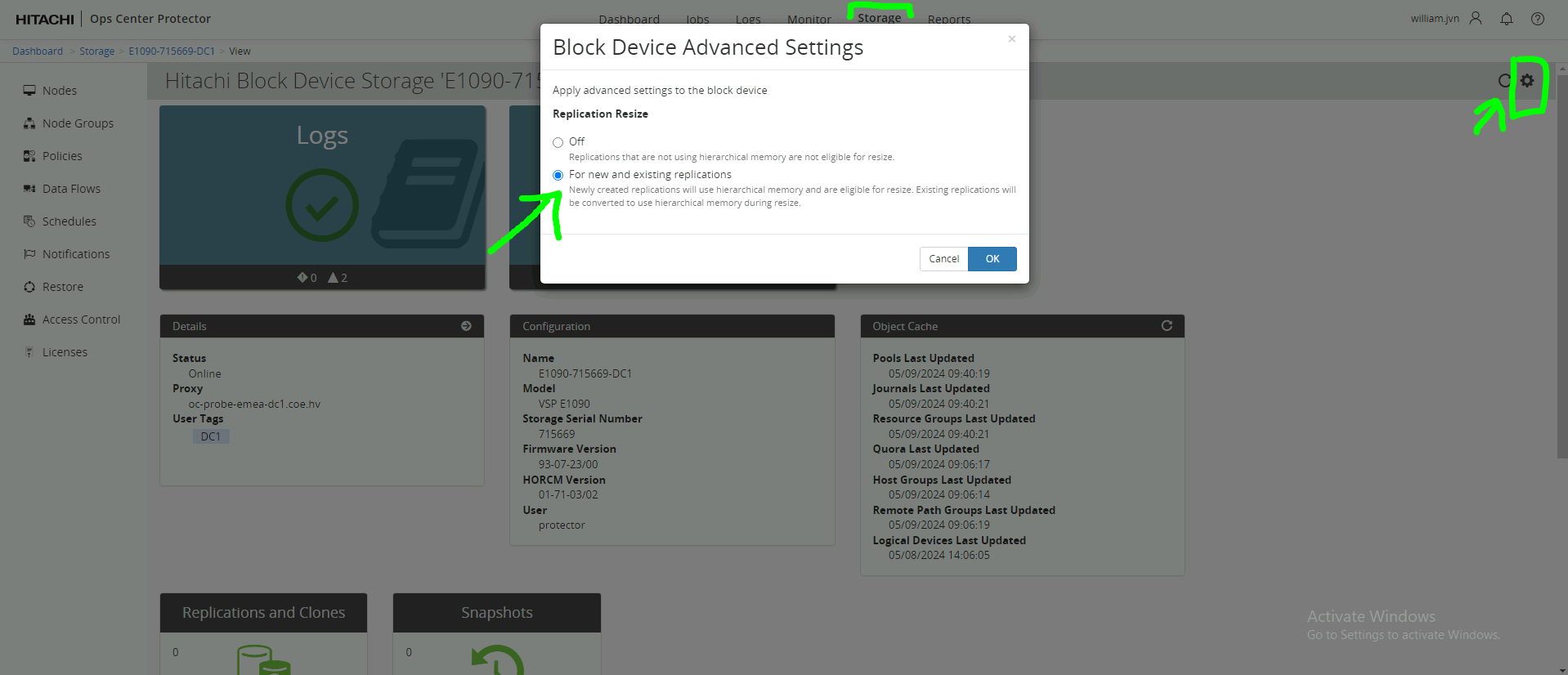The width and height of the screenshot is (1568, 675).
Task: Open Nodes in the sidebar
Action: (60, 91)
